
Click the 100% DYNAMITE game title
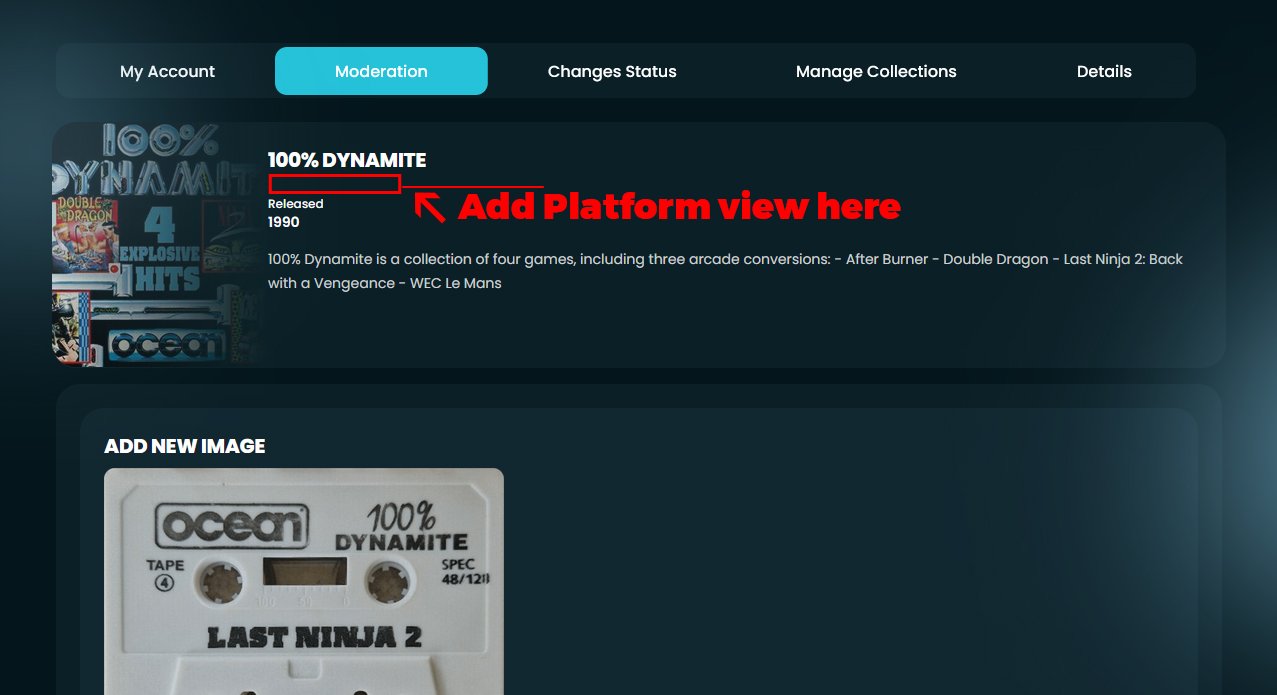[x=347, y=160]
